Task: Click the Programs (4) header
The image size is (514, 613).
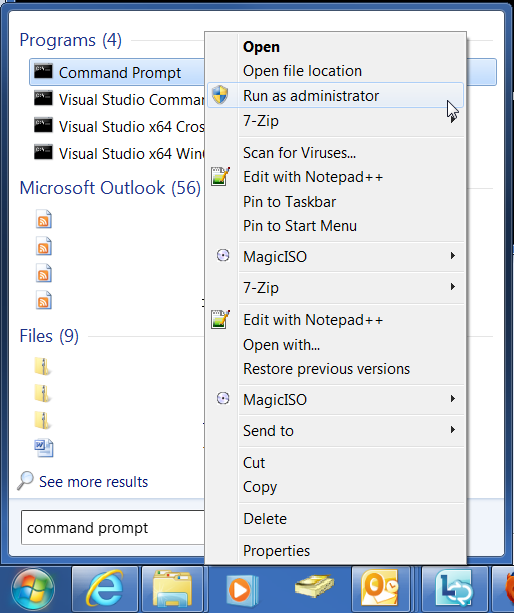Action: click(x=70, y=40)
